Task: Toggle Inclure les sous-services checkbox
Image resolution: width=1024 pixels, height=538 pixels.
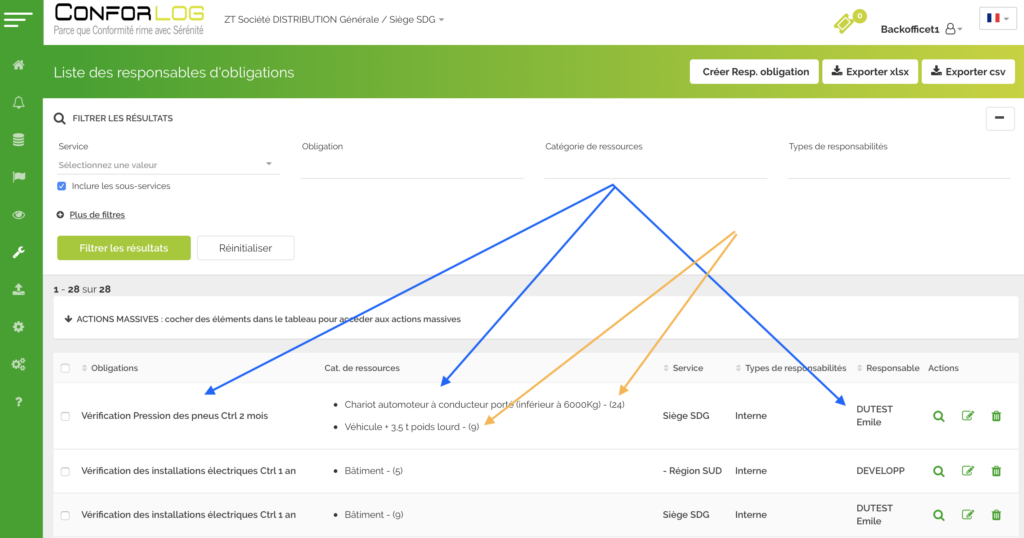Action: tap(62, 186)
